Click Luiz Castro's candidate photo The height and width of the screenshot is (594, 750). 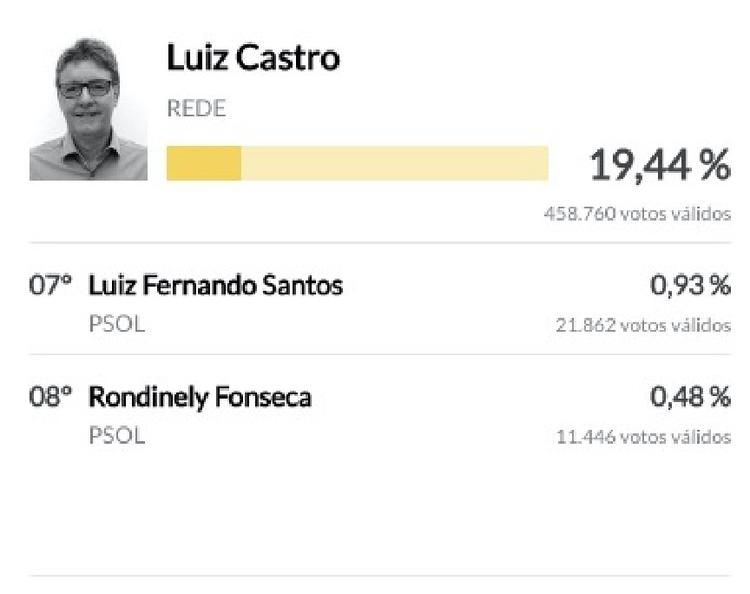click(88, 109)
